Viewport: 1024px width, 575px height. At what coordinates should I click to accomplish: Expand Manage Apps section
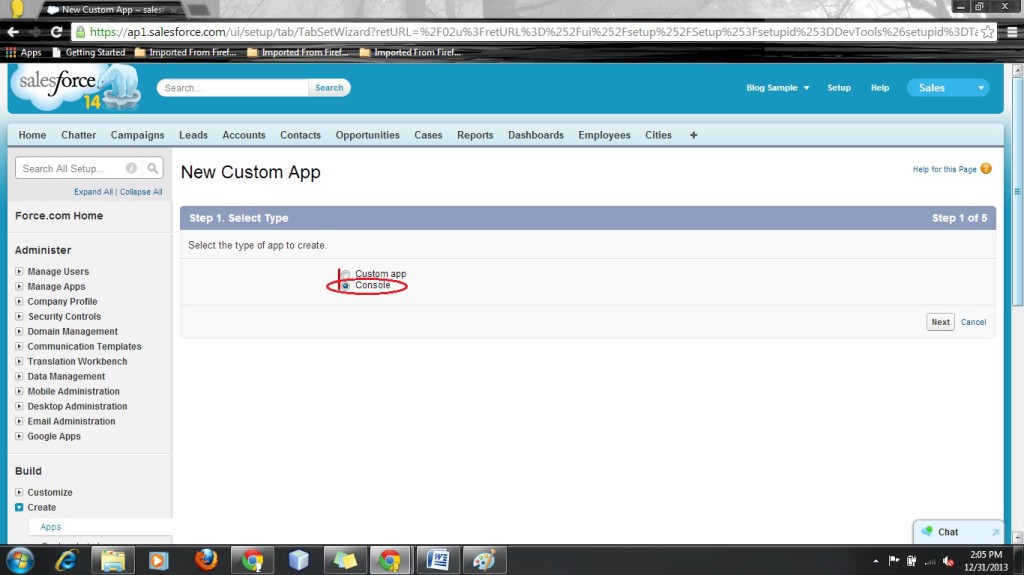19,286
